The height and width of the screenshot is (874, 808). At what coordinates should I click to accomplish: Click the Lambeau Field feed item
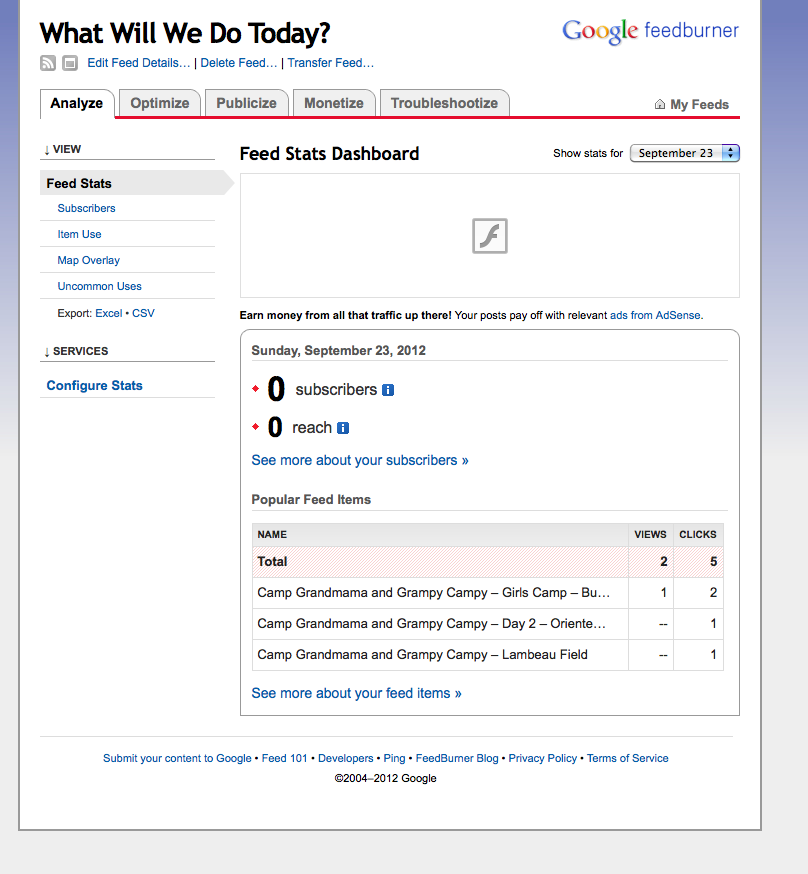point(422,655)
